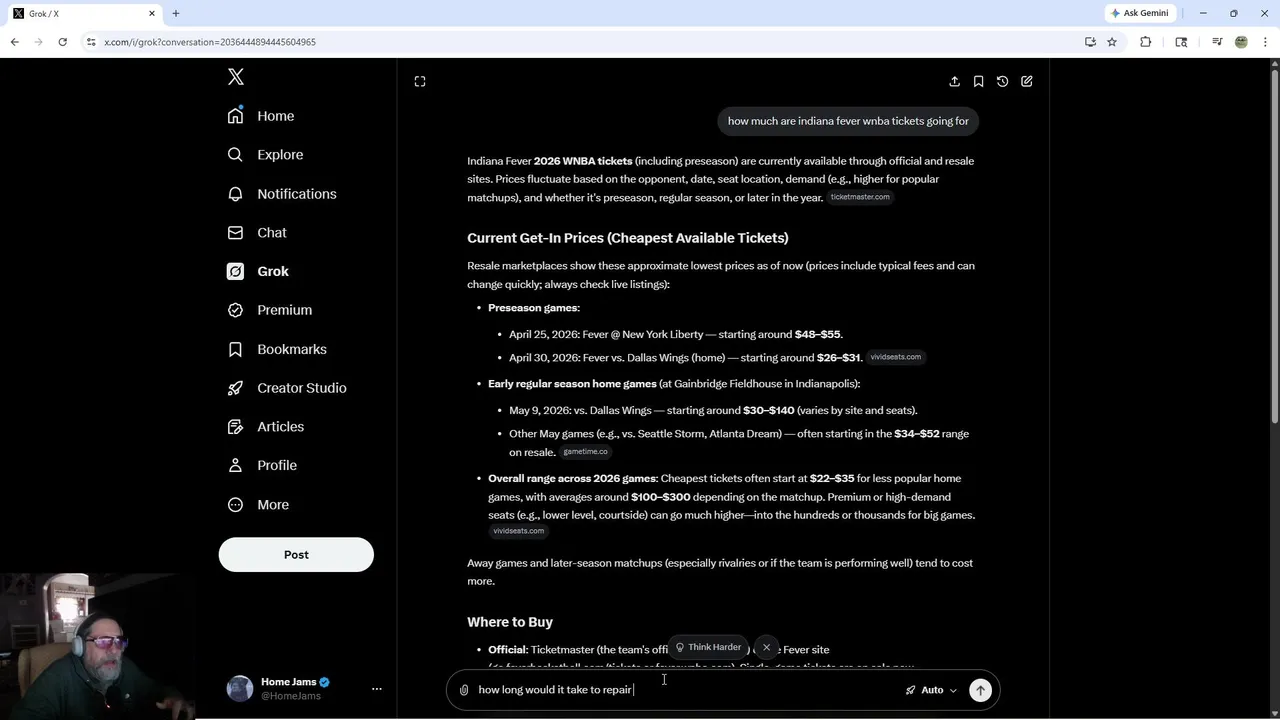Click the Explore magnifier icon
1280x720 pixels.
(x=235, y=155)
